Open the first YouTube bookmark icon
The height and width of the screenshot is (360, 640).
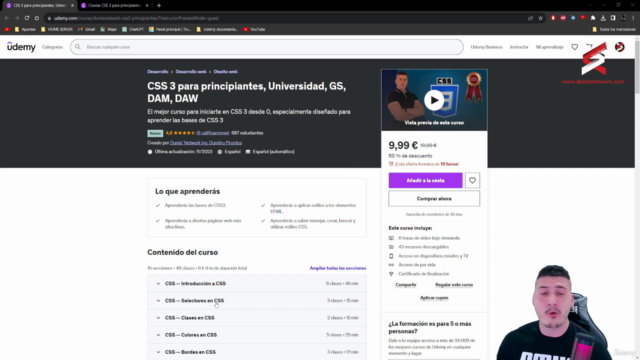[7, 29]
